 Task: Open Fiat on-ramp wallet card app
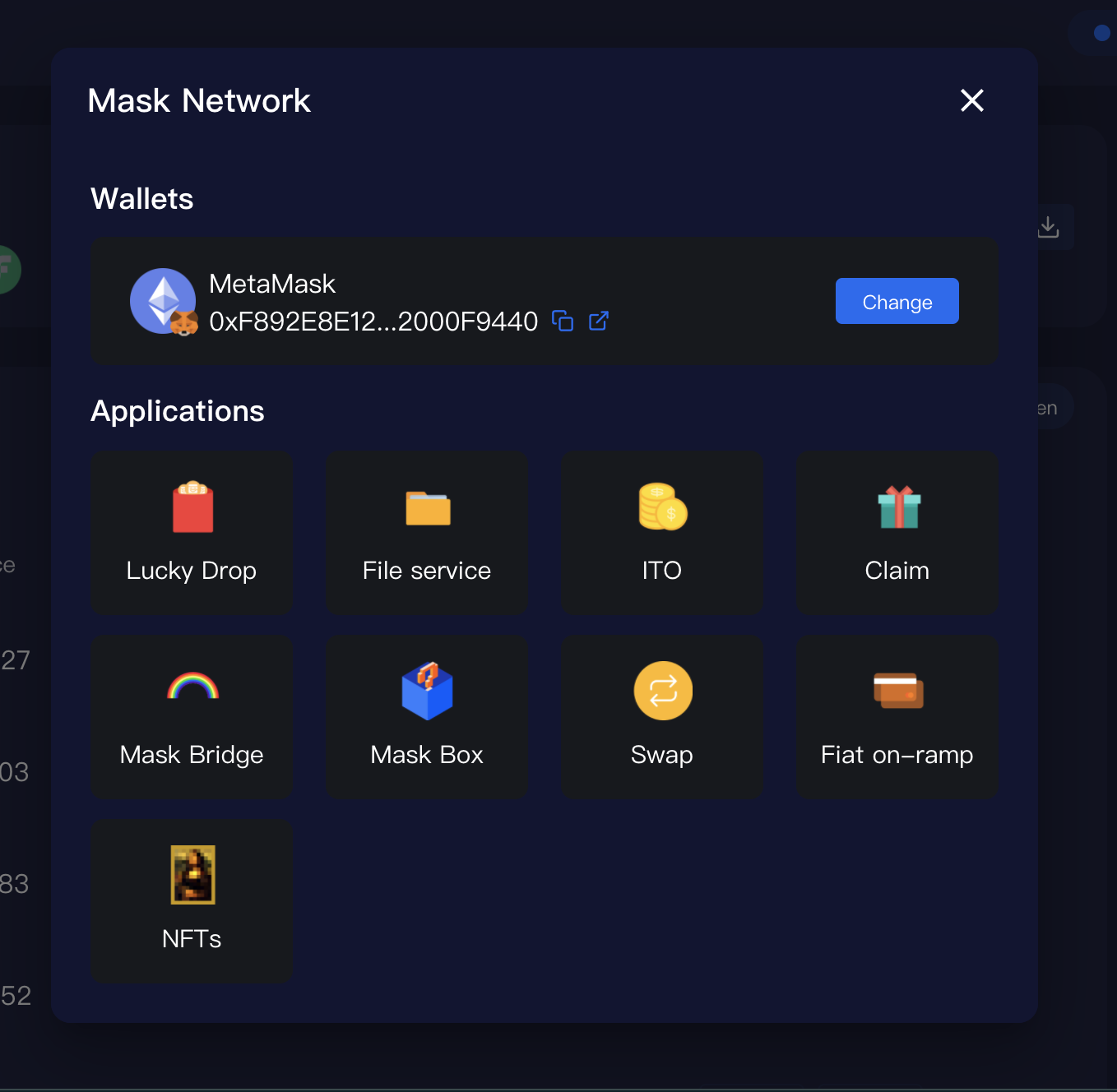tap(897, 716)
